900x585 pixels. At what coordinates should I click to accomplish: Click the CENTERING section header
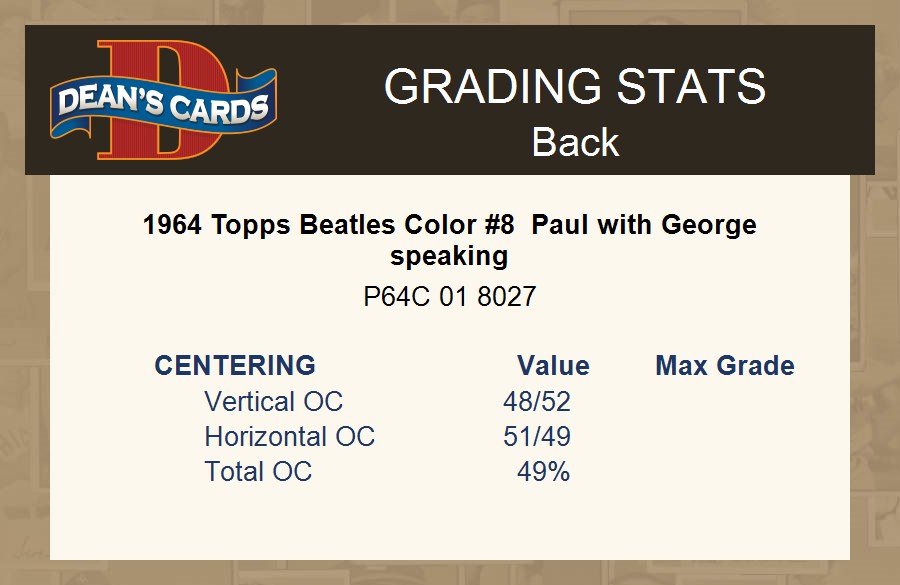pyautogui.click(x=235, y=365)
